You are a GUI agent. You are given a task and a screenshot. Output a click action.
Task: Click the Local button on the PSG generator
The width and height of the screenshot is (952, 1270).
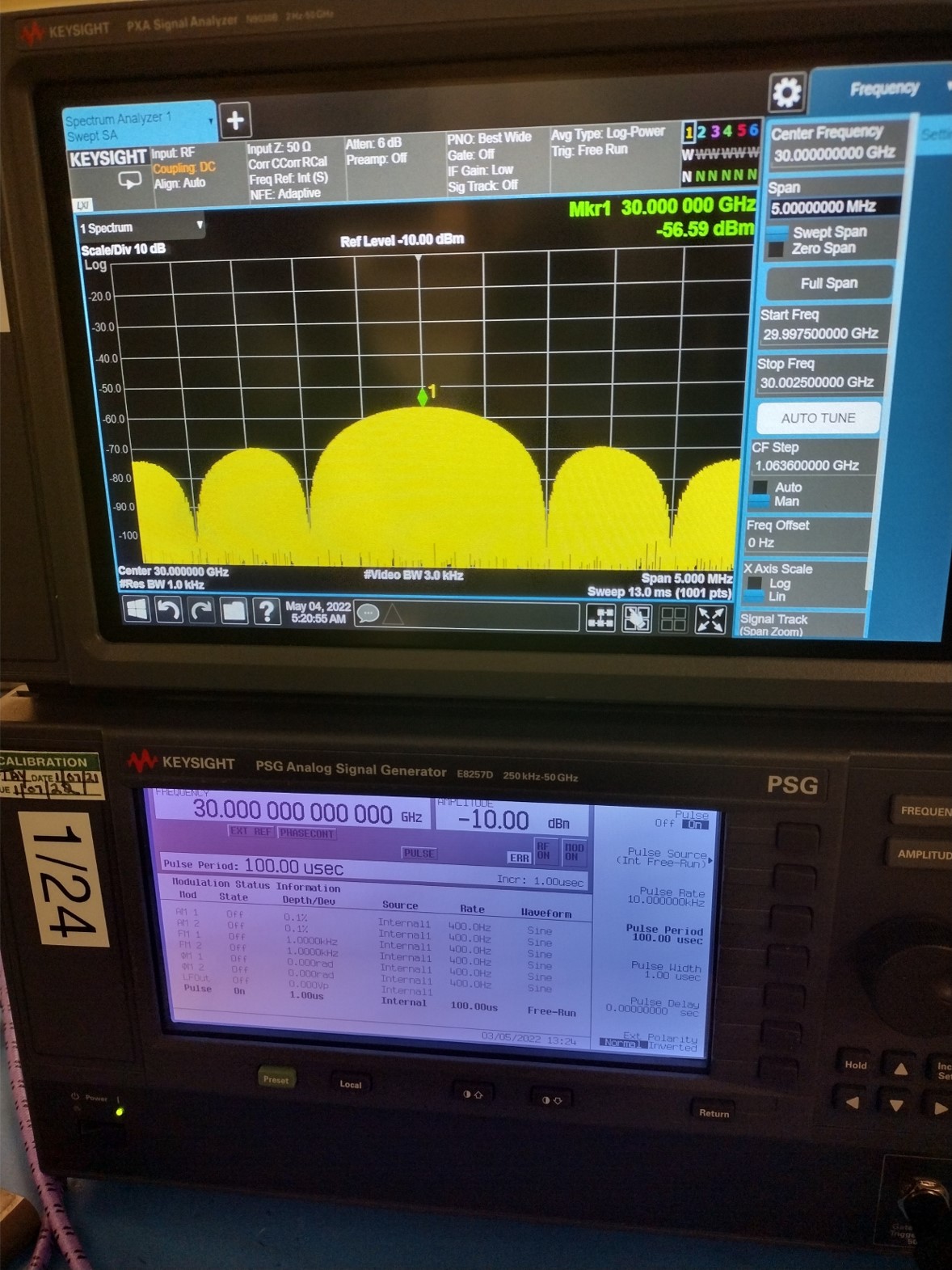click(350, 1083)
